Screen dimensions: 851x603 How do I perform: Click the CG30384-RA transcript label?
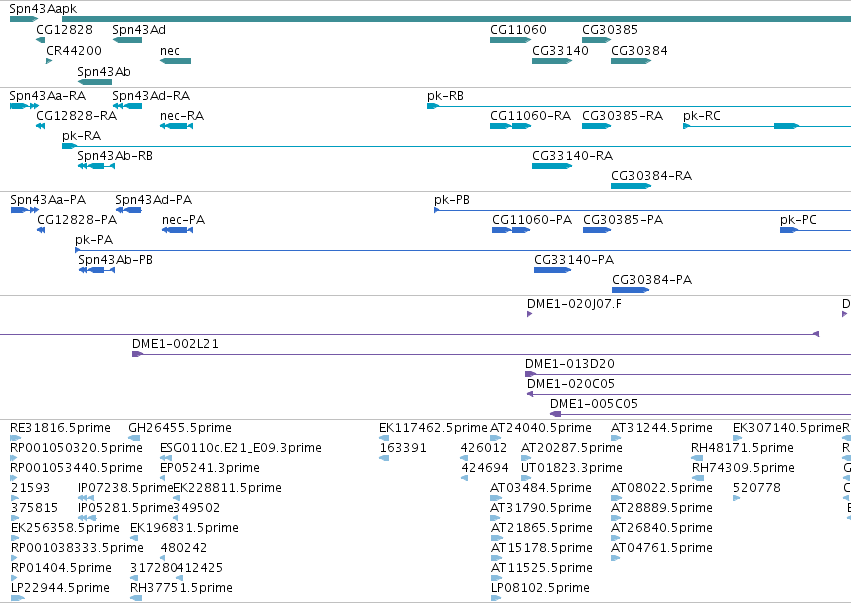(651, 176)
